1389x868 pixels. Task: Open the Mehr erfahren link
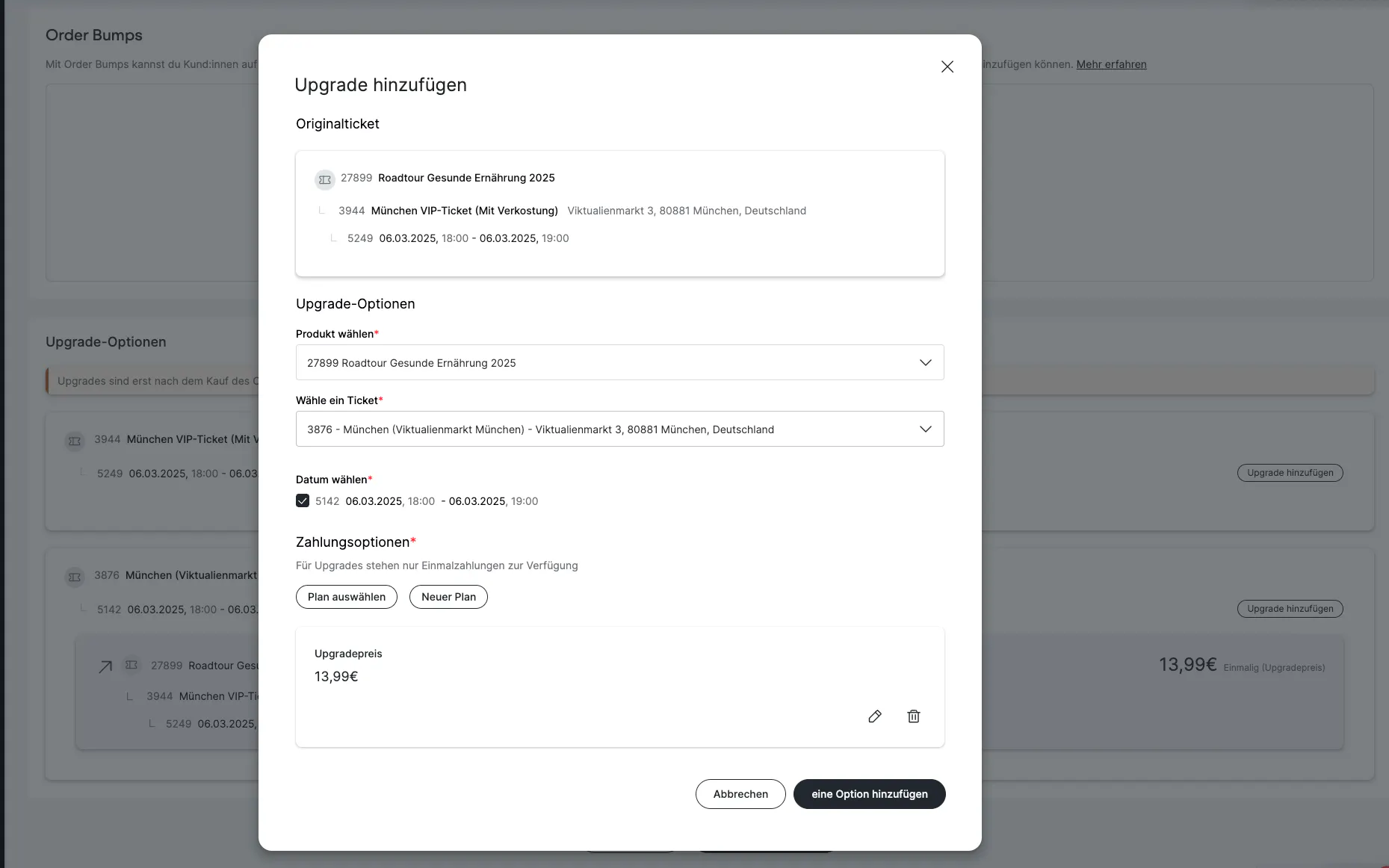tap(1111, 64)
